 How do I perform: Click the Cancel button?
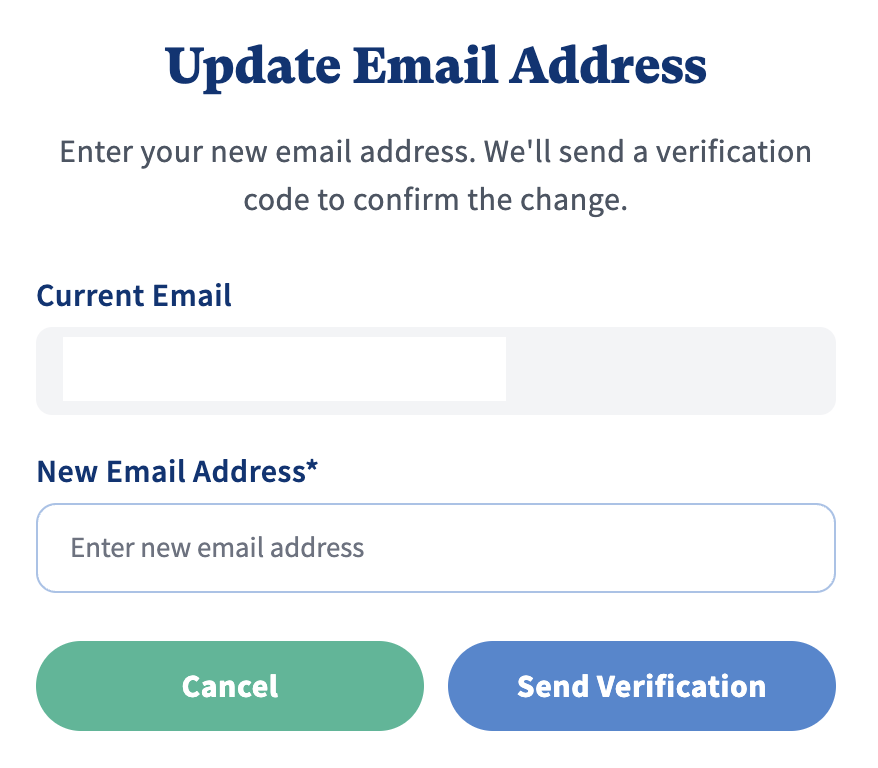230,686
